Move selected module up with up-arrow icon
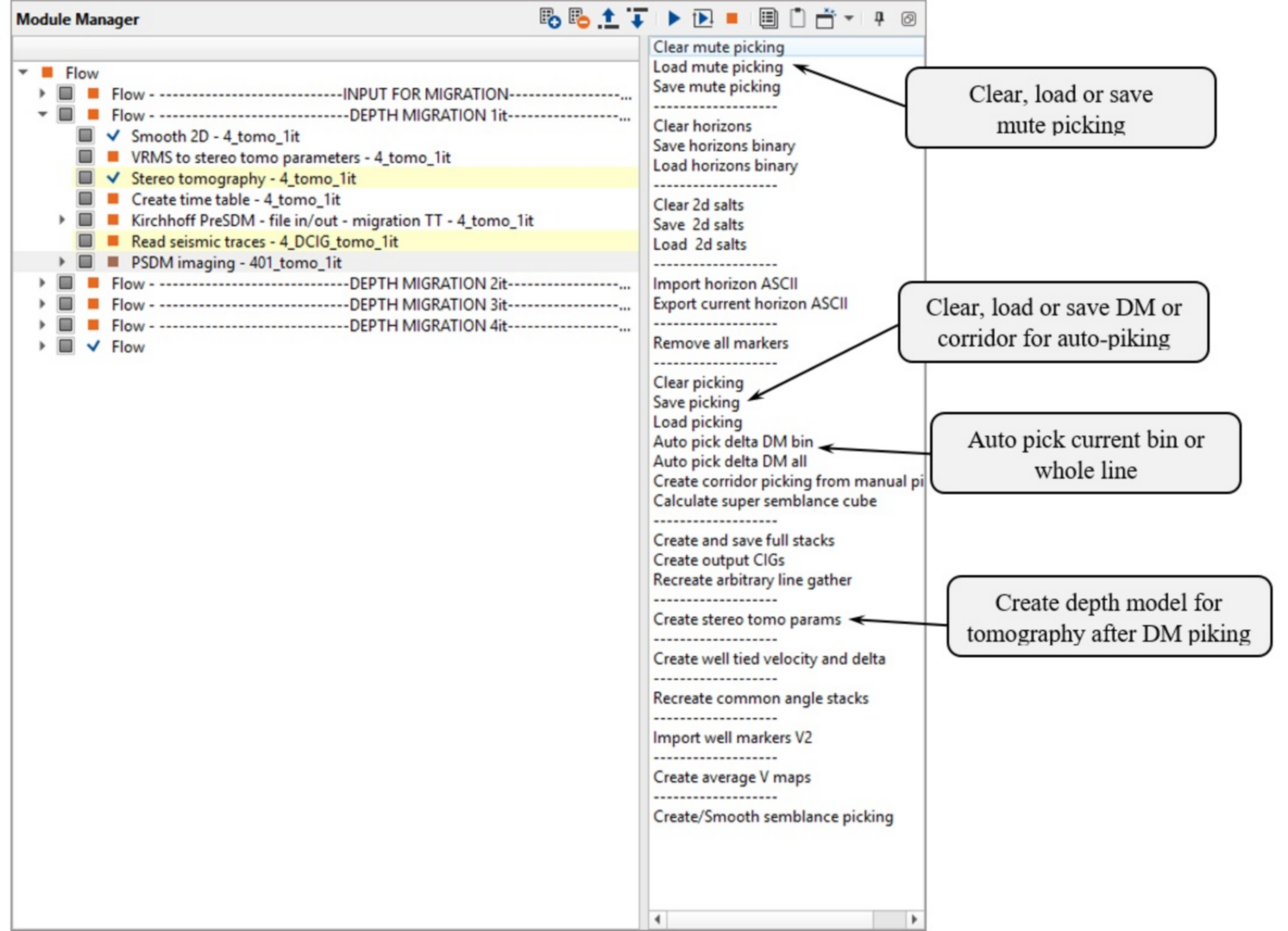The height and width of the screenshot is (931, 1288). tap(608, 18)
